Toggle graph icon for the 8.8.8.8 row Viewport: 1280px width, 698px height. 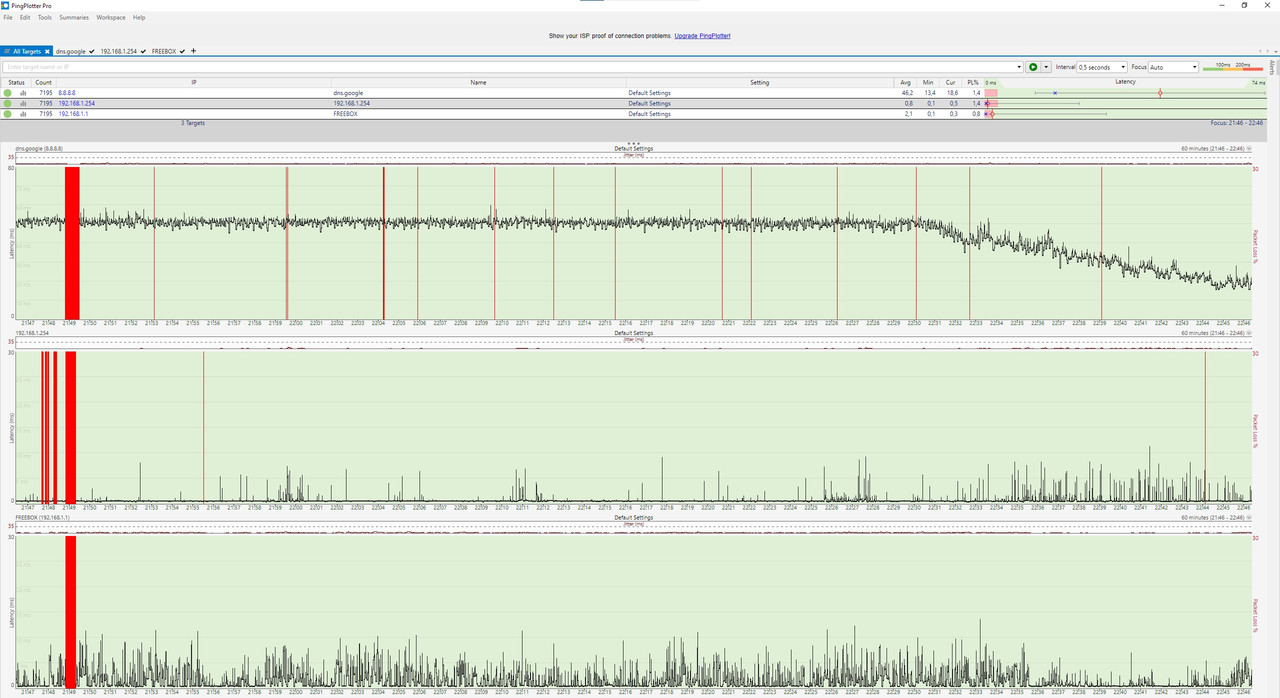click(x=23, y=93)
